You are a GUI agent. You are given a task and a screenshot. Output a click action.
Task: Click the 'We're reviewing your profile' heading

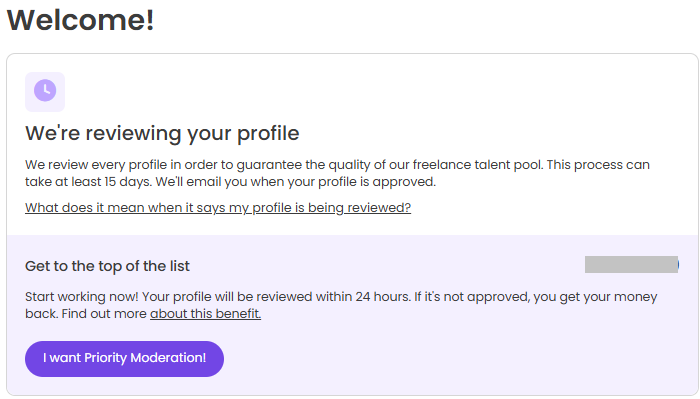tap(162, 133)
